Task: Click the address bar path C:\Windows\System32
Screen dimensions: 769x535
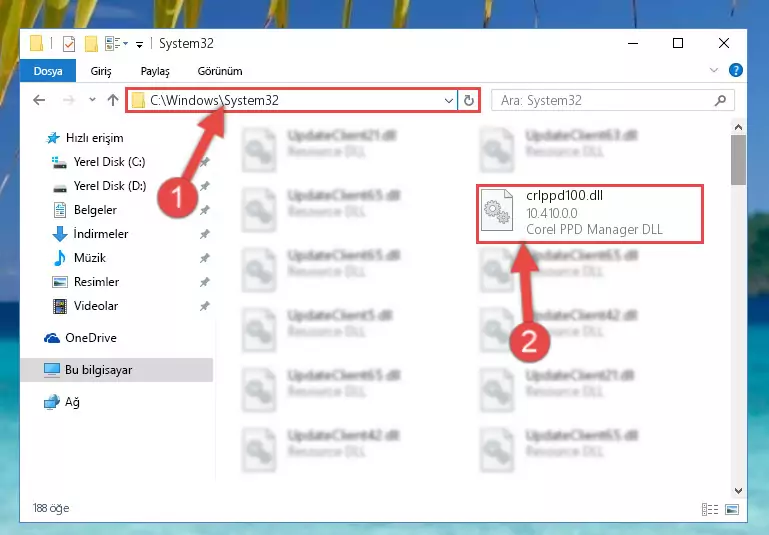Action: 214,100
